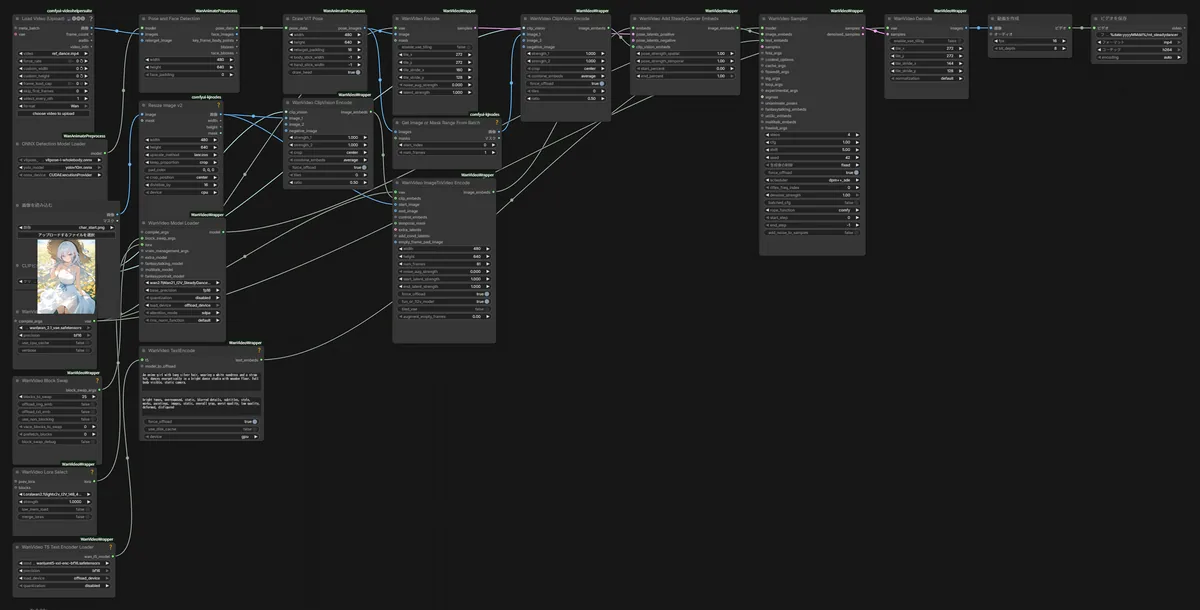The height and width of the screenshot is (610, 1200).
Task: Click the negative prompt text box in TextEncode
Action: tap(200, 405)
